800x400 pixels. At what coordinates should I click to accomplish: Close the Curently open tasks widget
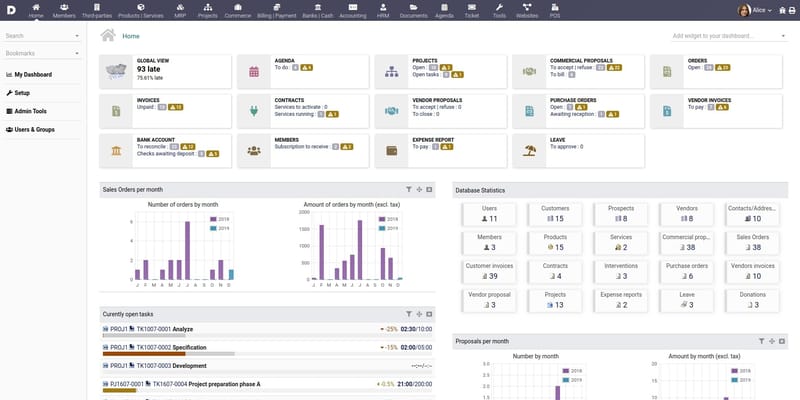(x=429, y=314)
